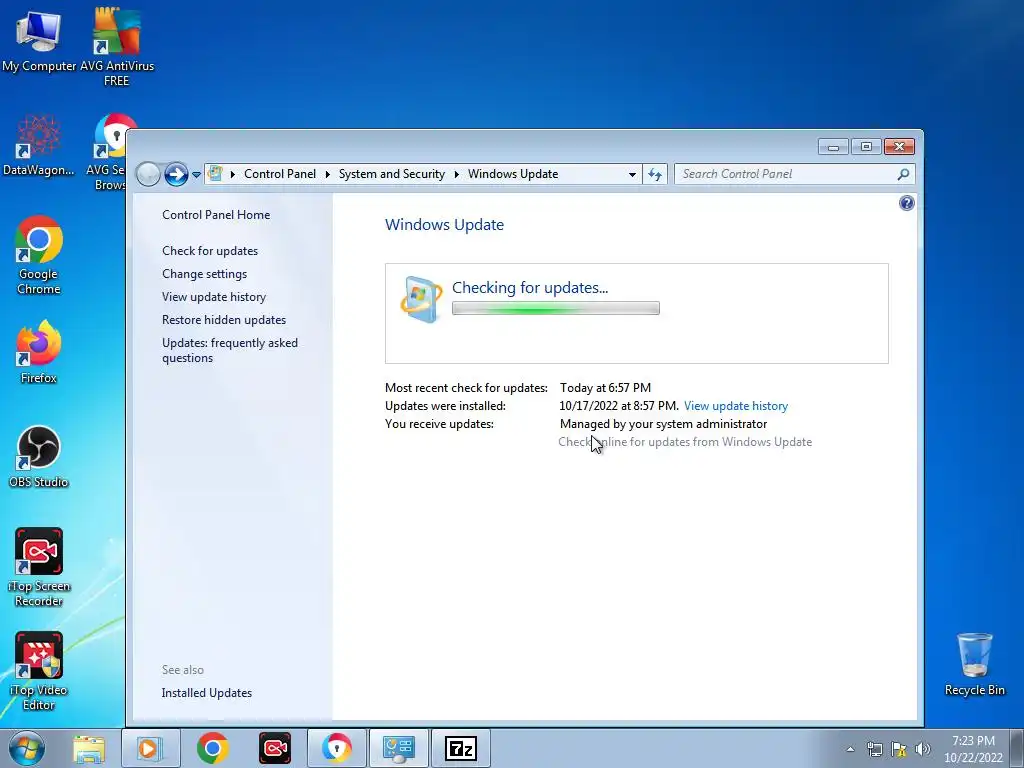Click the Show desktop button
Screen dimensions: 1024x768
click(1017, 748)
